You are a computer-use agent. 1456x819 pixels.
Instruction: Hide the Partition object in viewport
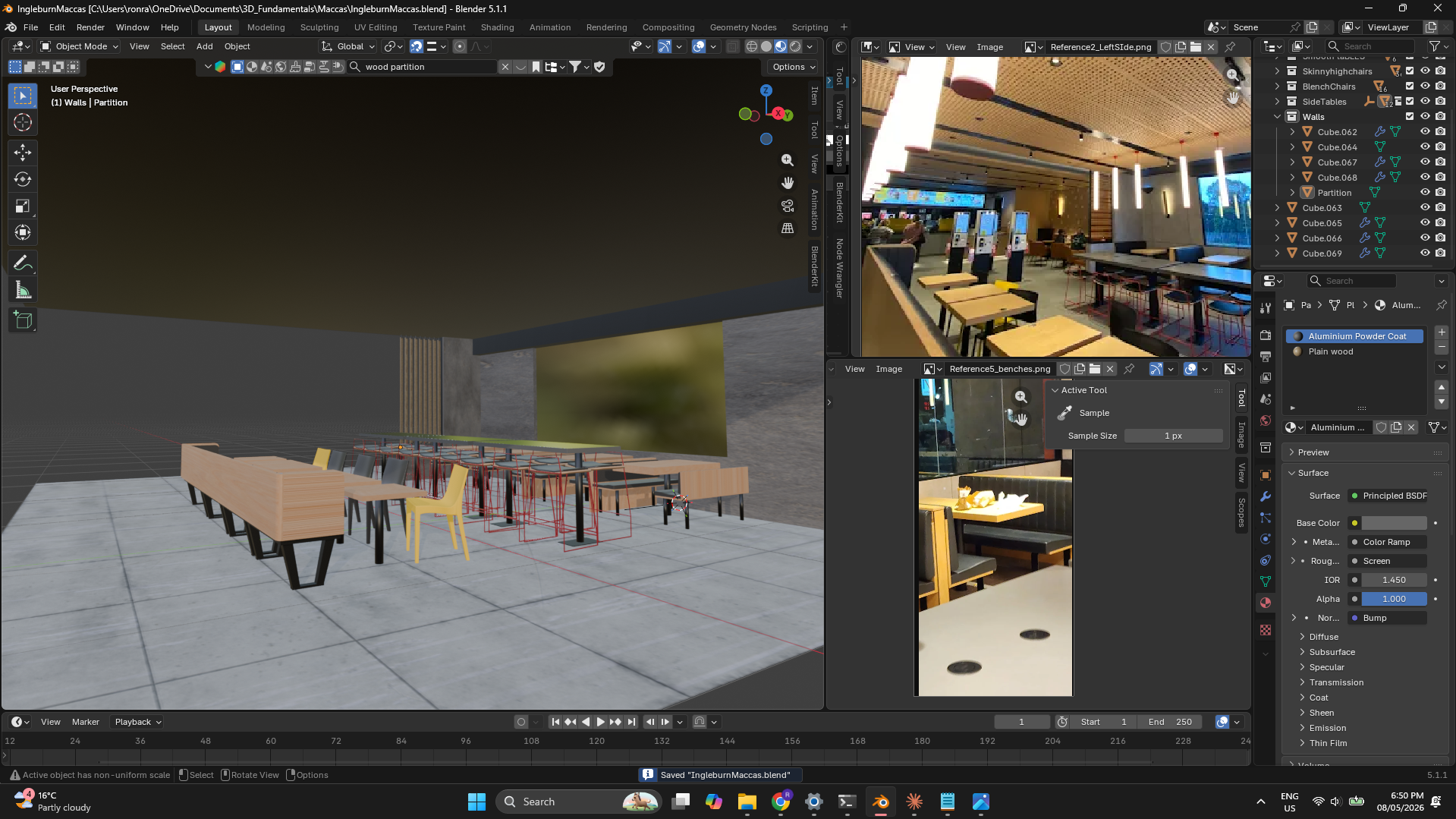(1425, 193)
